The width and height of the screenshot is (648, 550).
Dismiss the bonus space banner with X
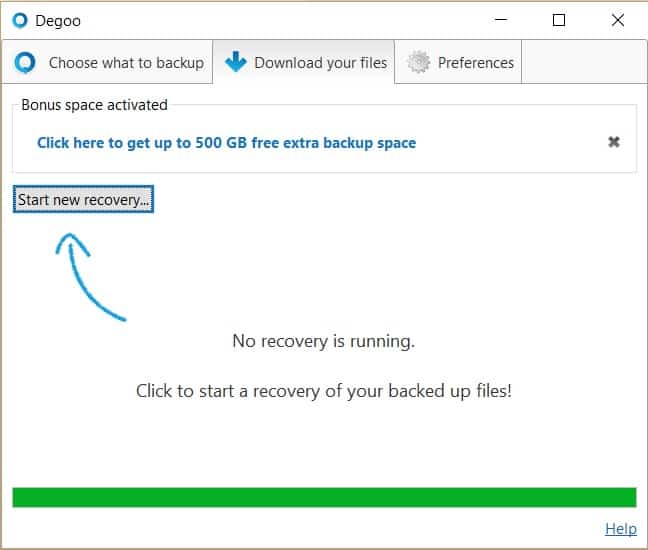614,142
